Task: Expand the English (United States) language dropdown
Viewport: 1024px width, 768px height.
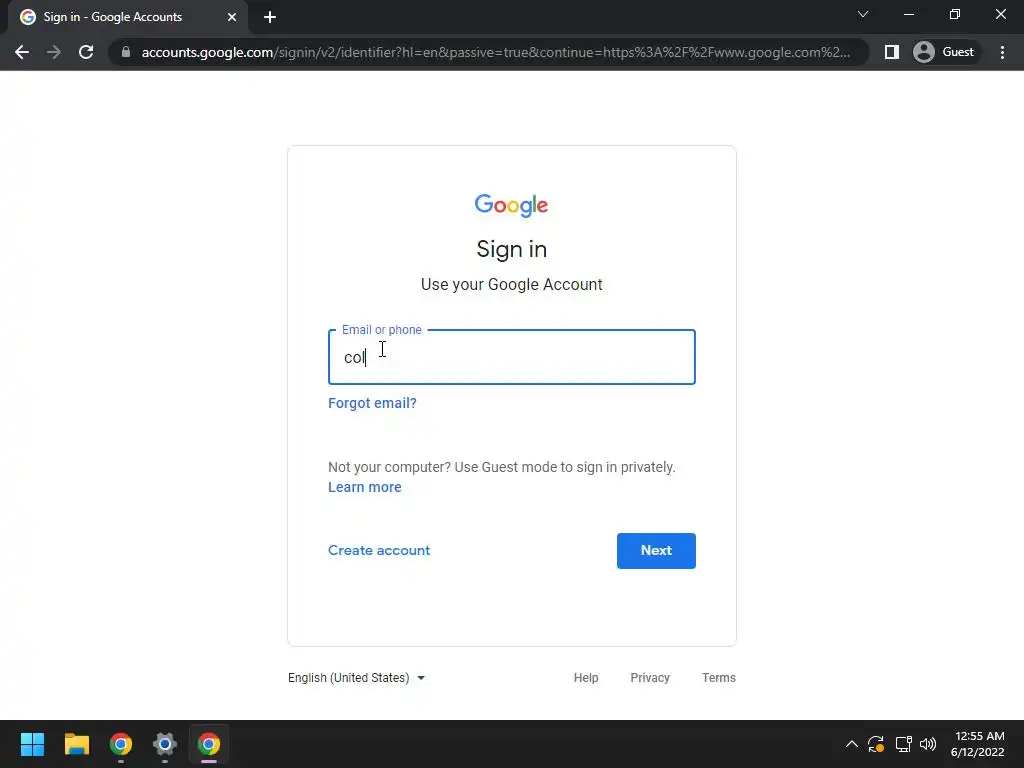Action: coord(357,678)
